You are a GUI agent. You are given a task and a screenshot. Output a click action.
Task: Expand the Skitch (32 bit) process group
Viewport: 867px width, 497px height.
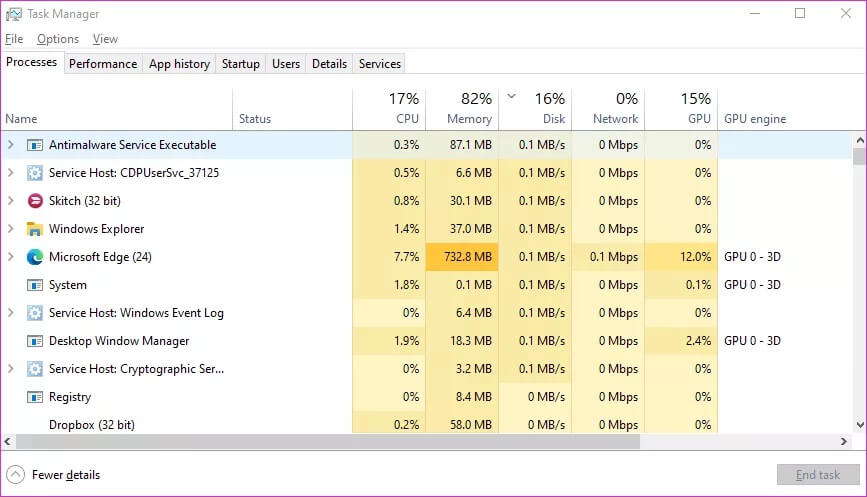pyautogui.click(x=11, y=201)
